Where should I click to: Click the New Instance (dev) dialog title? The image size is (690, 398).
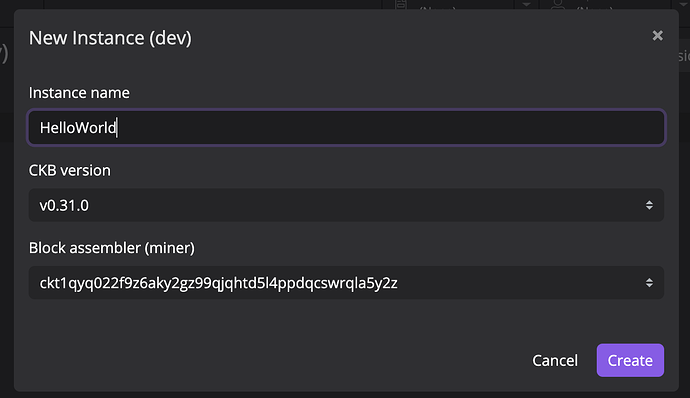pyautogui.click(x=110, y=38)
